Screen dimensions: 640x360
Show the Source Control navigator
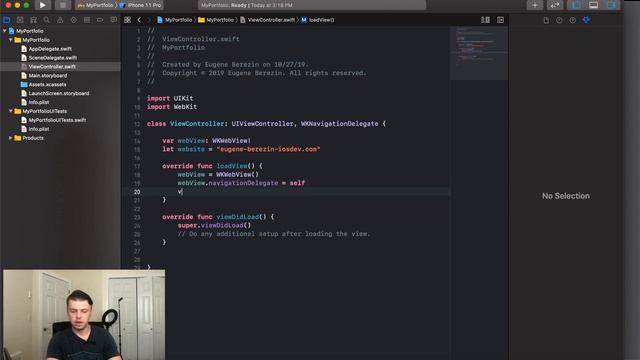tap(20, 20)
